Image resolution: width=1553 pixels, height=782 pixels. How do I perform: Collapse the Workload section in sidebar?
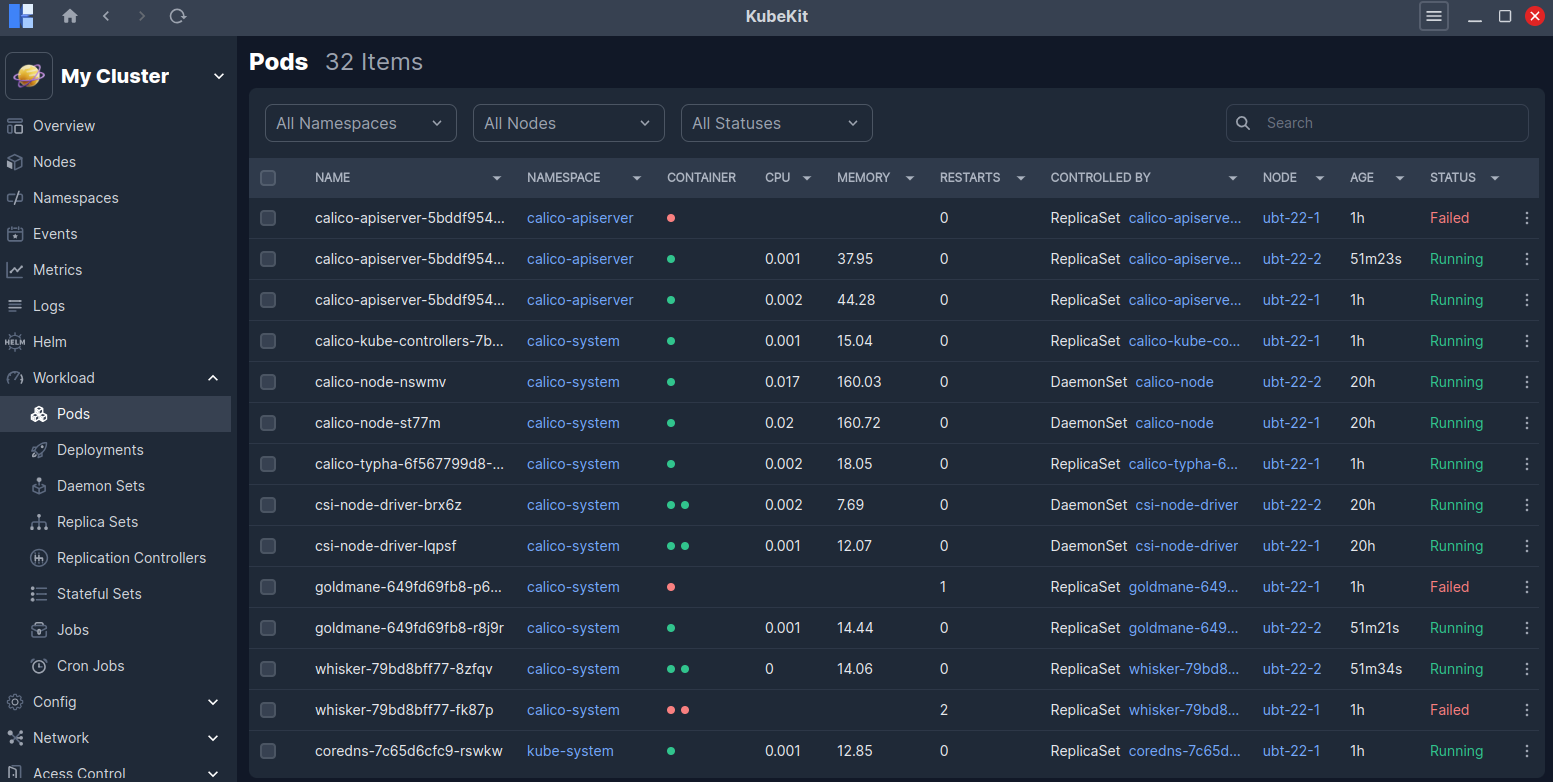(x=213, y=378)
